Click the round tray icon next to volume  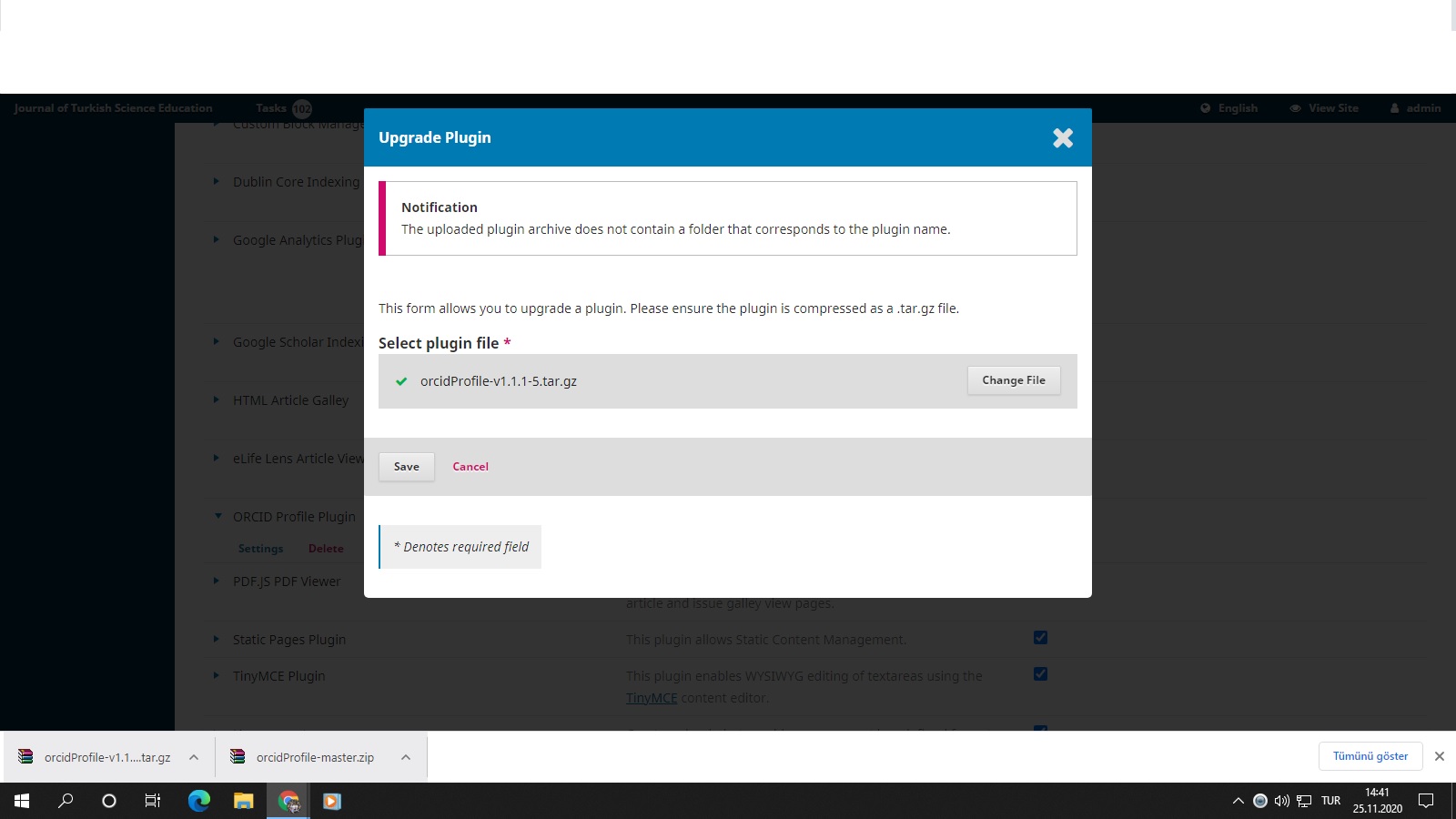pos(1260,801)
